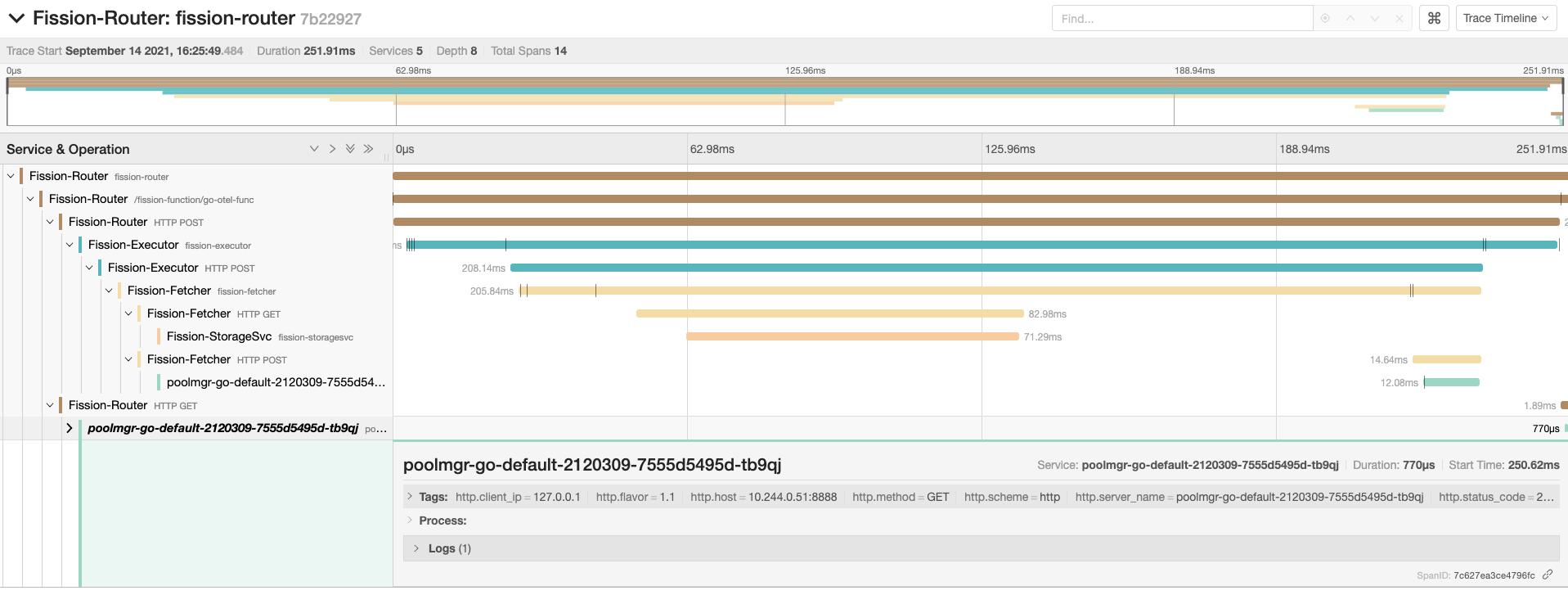This screenshot has height=595, width=1568.
Task: Jump to next search result arrow
Action: [x=1374, y=18]
